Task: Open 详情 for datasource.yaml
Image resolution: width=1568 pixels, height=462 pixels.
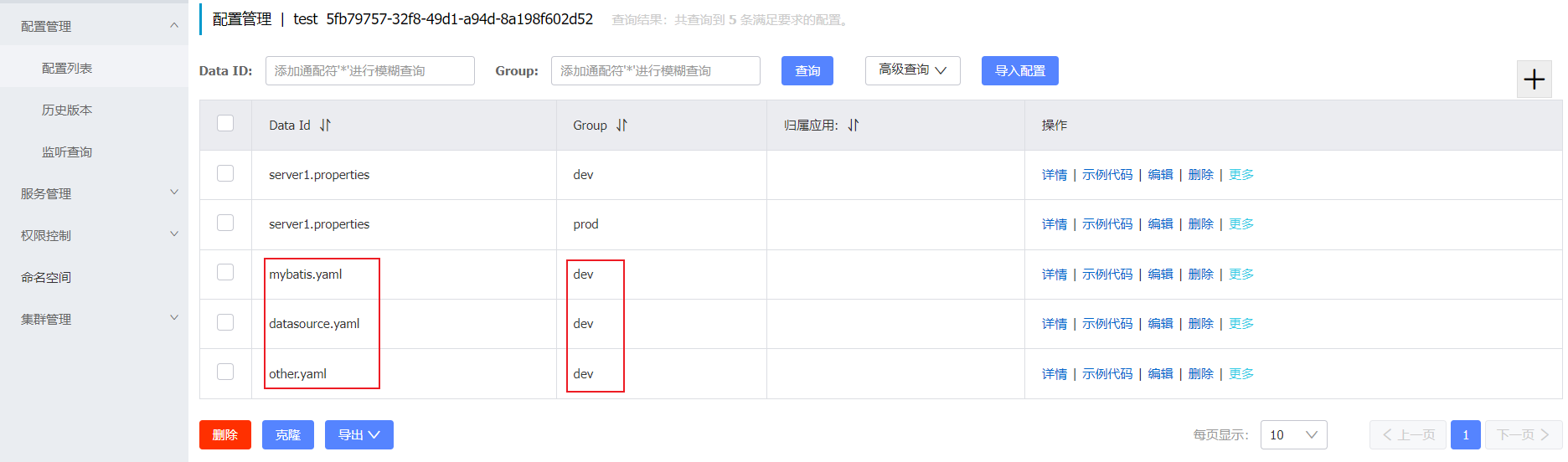Action: tap(1055, 324)
